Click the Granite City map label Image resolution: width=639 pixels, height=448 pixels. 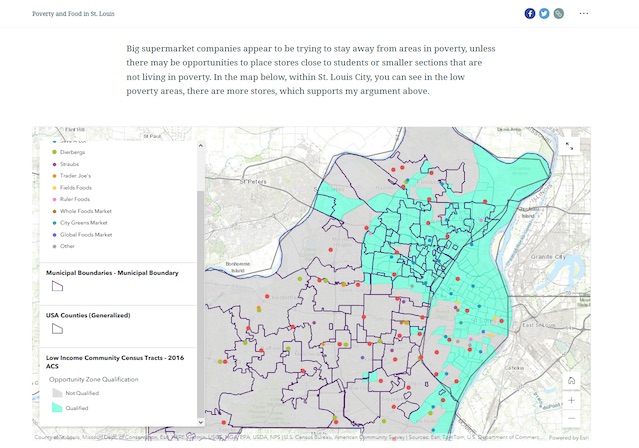point(548,256)
